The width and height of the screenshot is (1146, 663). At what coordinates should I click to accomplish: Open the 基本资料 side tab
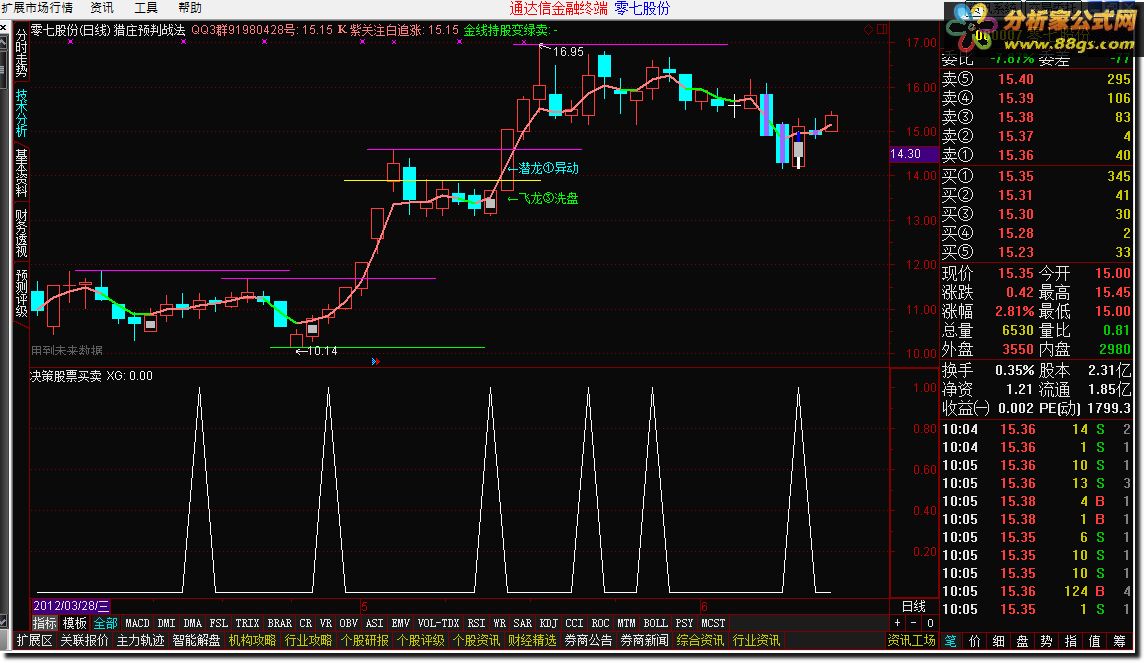[x=21, y=173]
